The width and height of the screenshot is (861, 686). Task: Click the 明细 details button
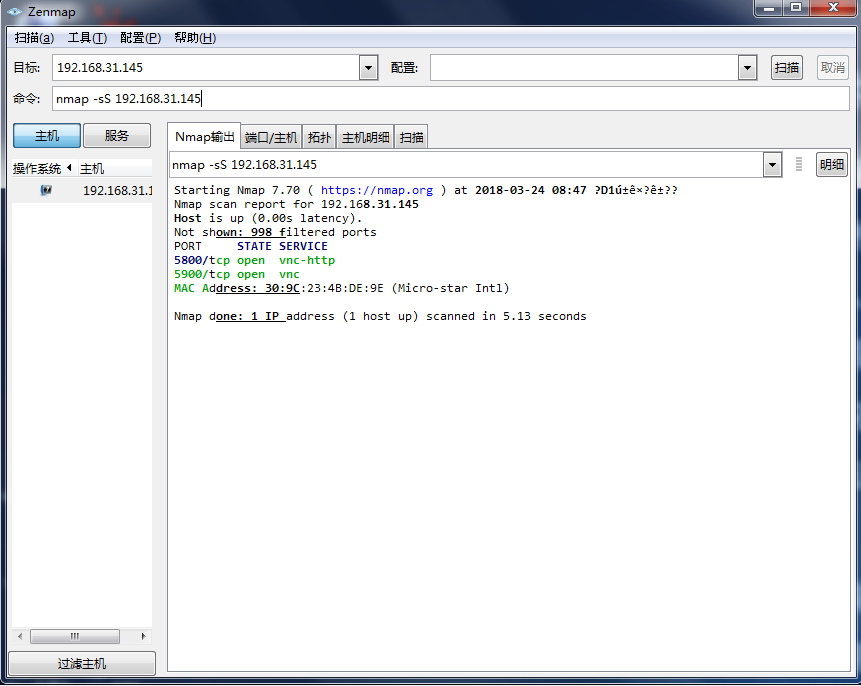pyautogui.click(x=831, y=165)
